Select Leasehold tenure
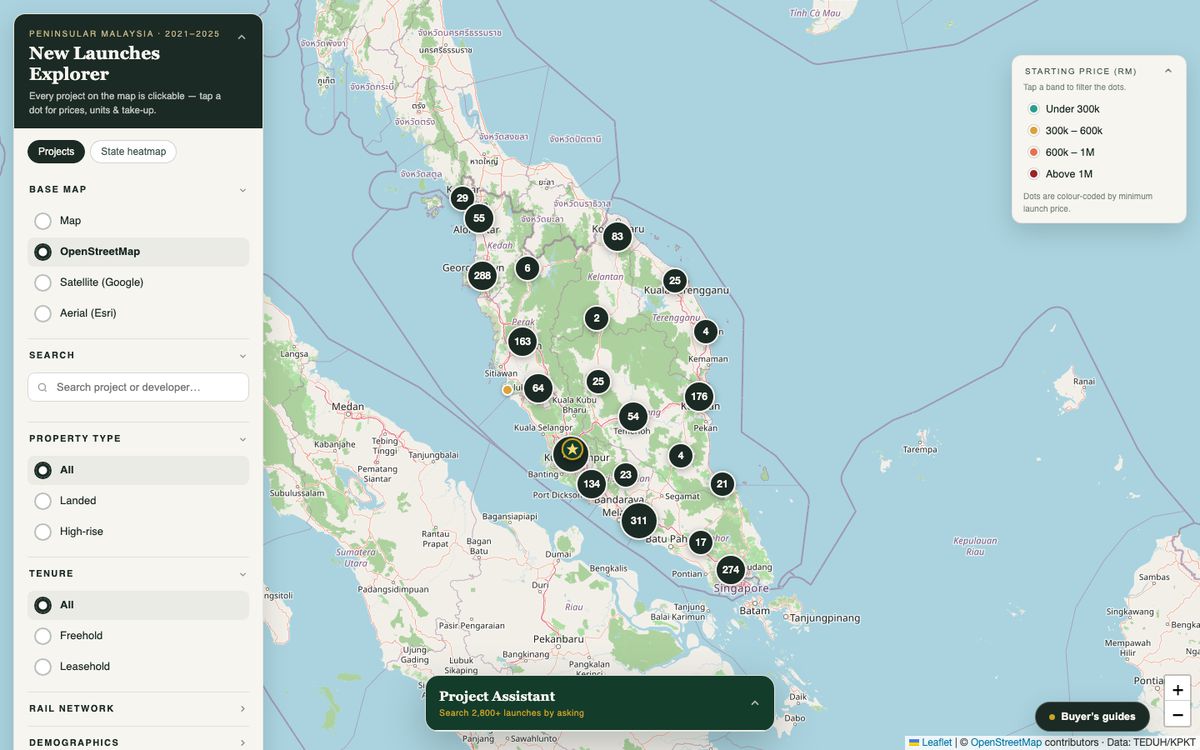Image resolution: width=1200 pixels, height=750 pixels. pos(138,667)
